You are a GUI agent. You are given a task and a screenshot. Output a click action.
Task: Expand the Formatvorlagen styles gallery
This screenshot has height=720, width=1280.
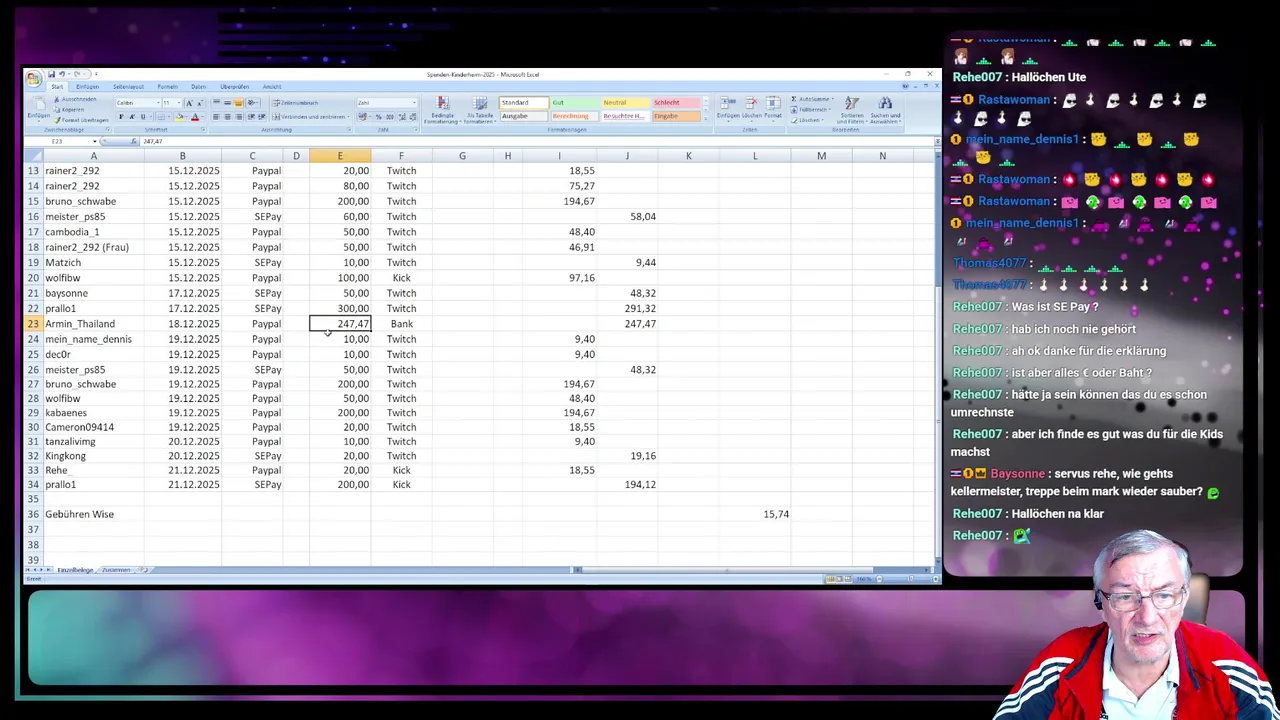coord(705,119)
